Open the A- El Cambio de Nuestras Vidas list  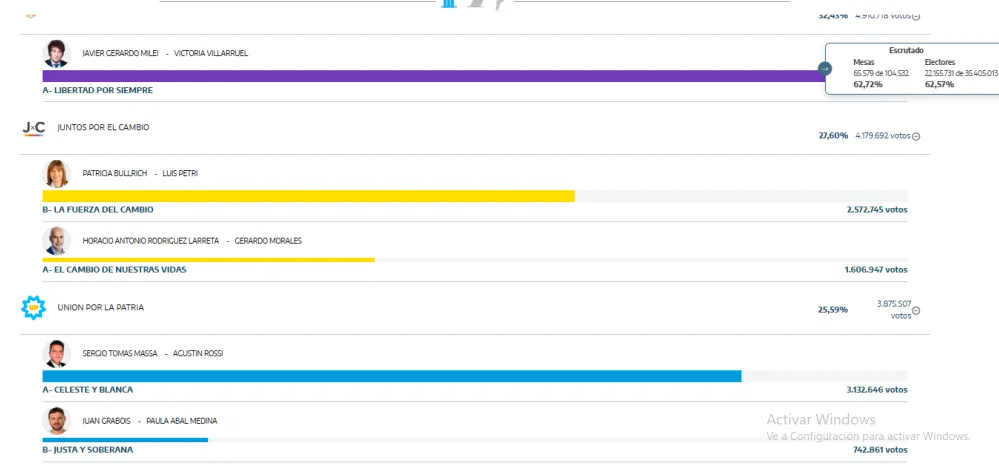click(x=114, y=269)
